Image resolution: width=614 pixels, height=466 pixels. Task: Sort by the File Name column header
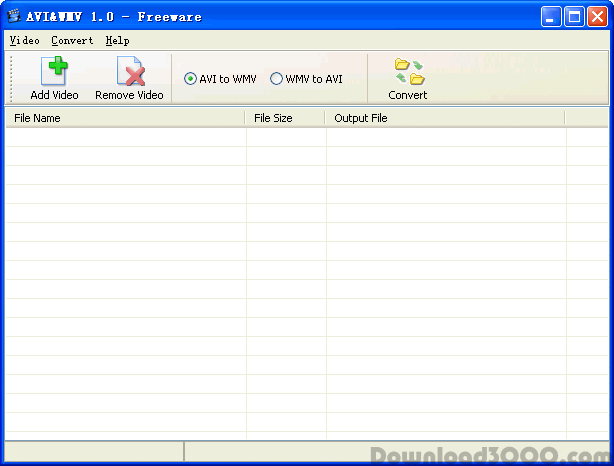click(125, 118)
